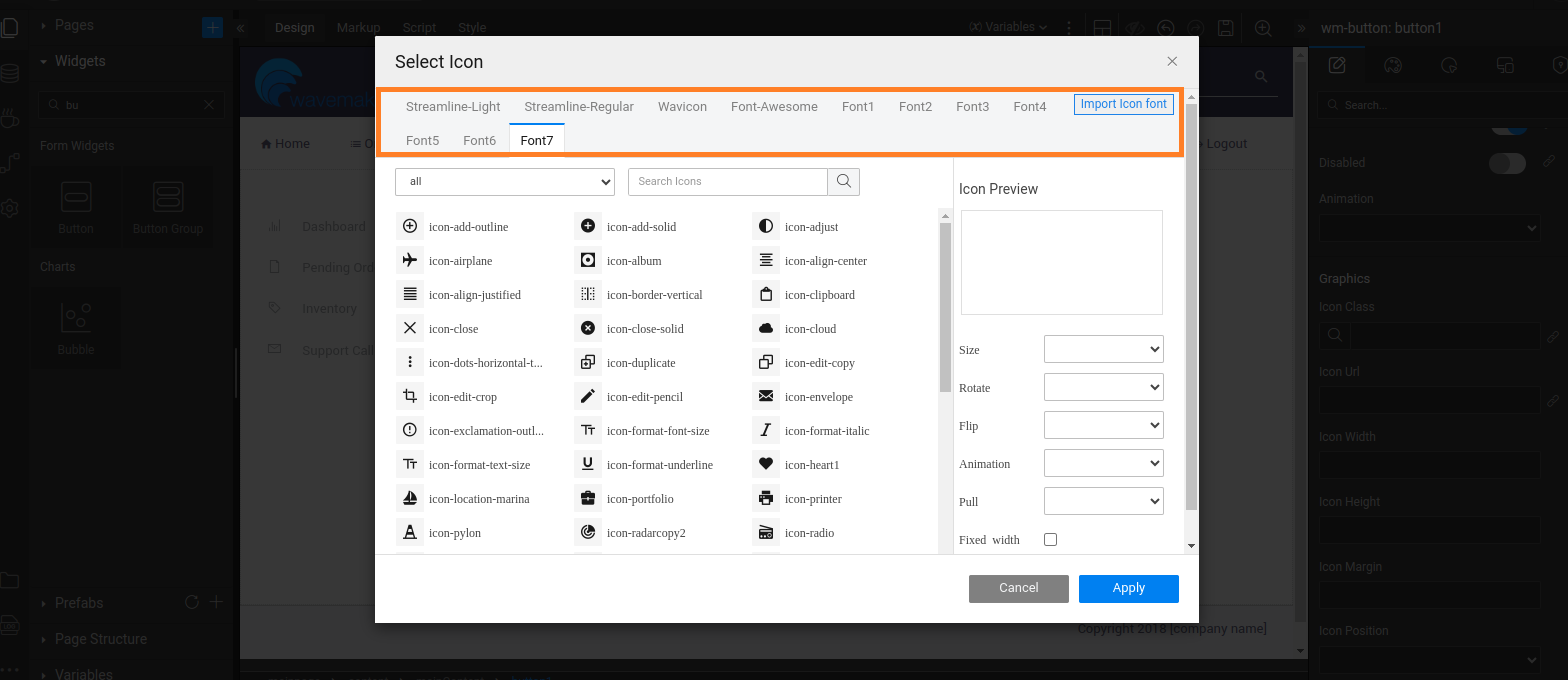The height and width of the screenshot is (680, 1568).
Task: Select the icon-clipboard icon
Action: 766,295
